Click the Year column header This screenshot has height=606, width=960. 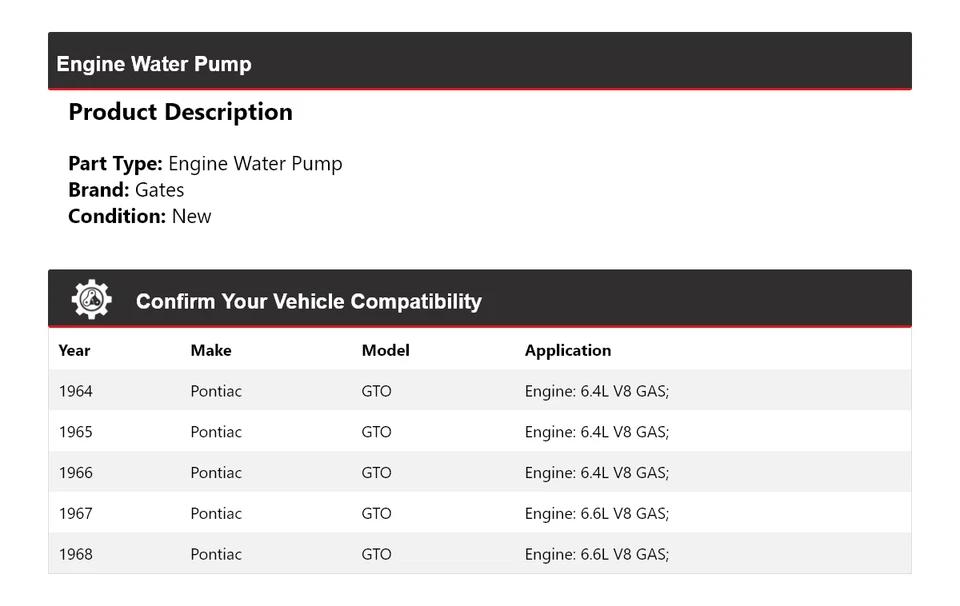click(74, 350)
